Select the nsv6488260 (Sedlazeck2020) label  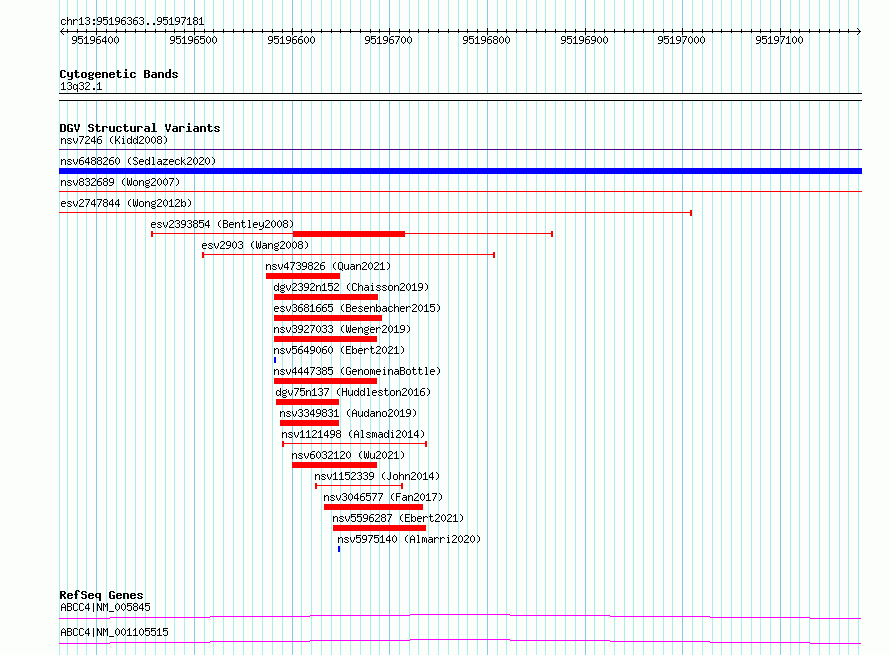138,161
